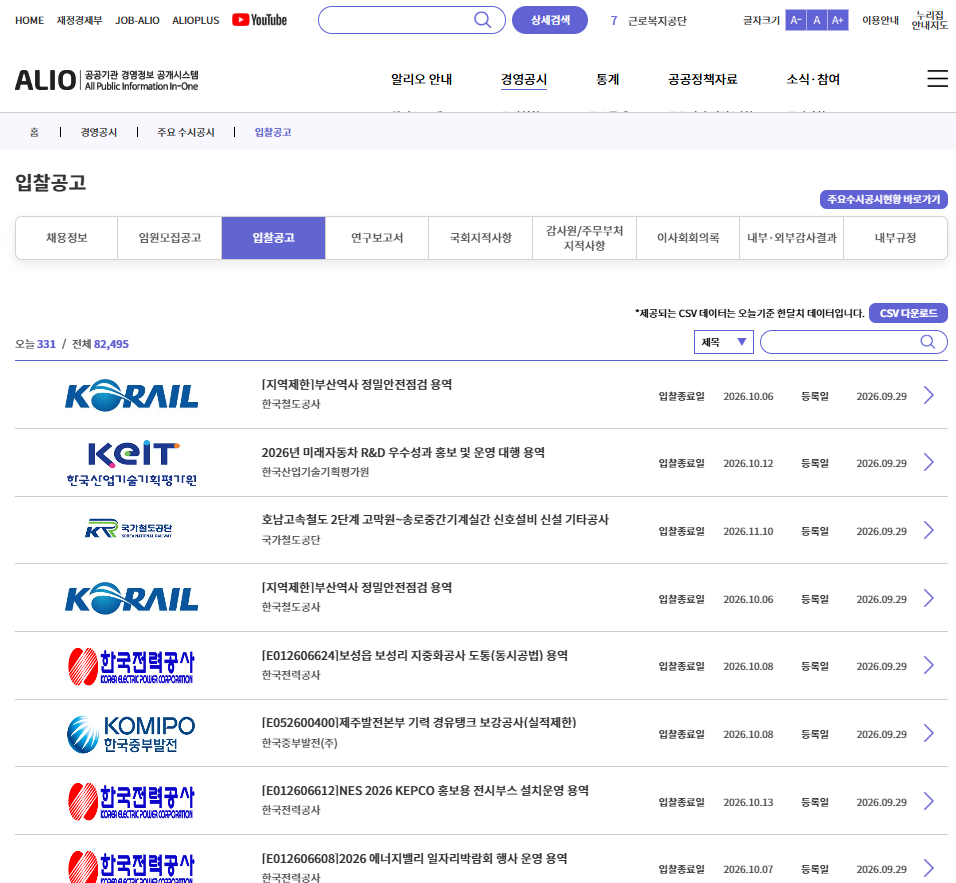
Task: Click 입찰공고 in breadcrumb
Action: click(x=273, y=132)
